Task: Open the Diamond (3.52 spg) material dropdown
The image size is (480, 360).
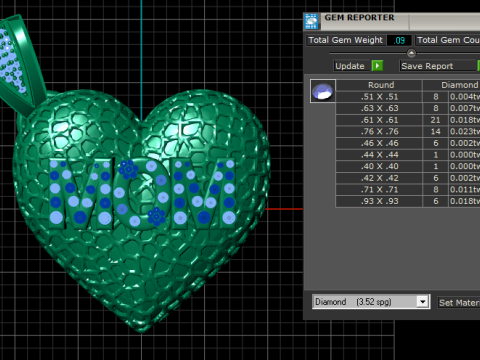Action: coord(422,302)
